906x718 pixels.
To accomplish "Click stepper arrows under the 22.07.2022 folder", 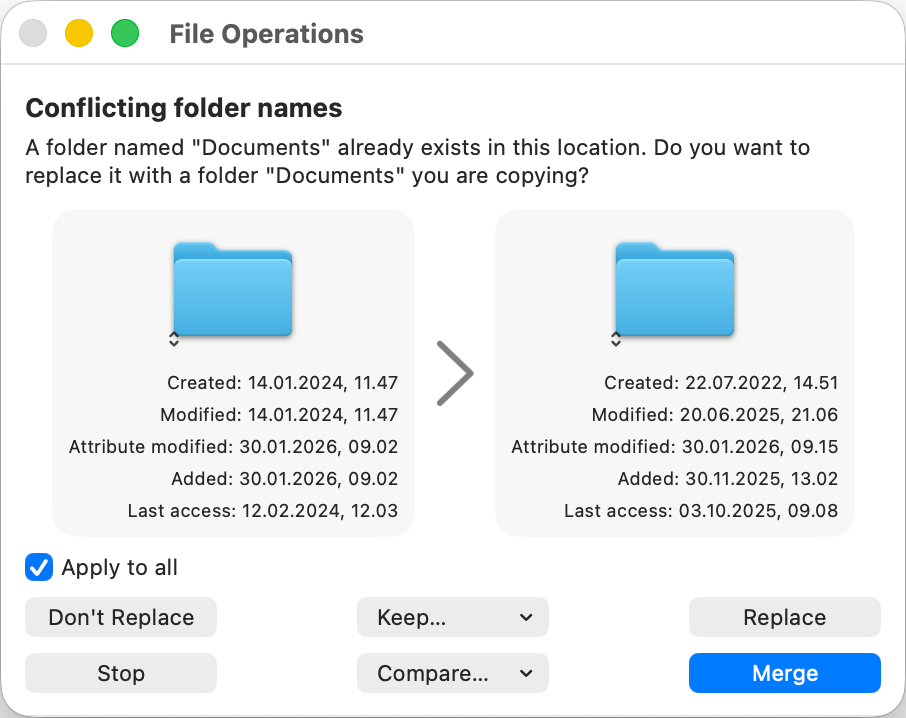I will point(616,339).
